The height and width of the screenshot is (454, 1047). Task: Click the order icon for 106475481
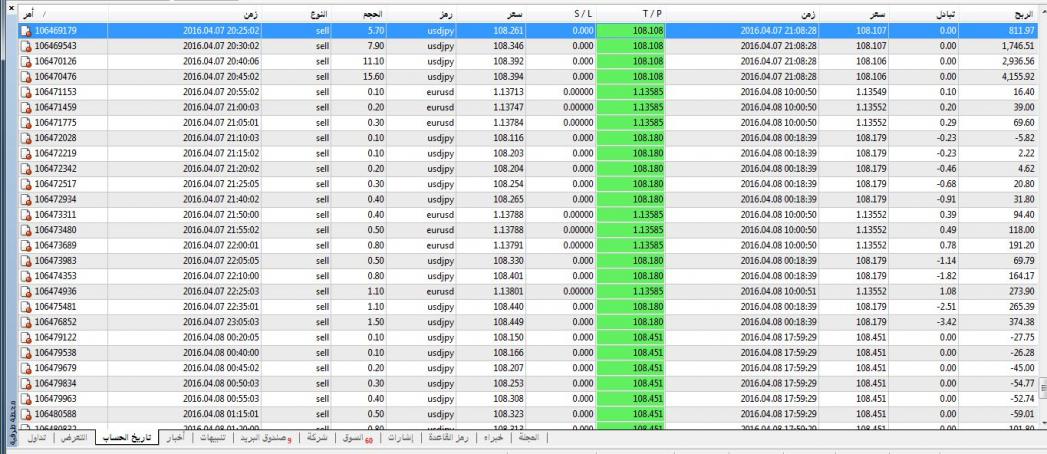[26, 307]
